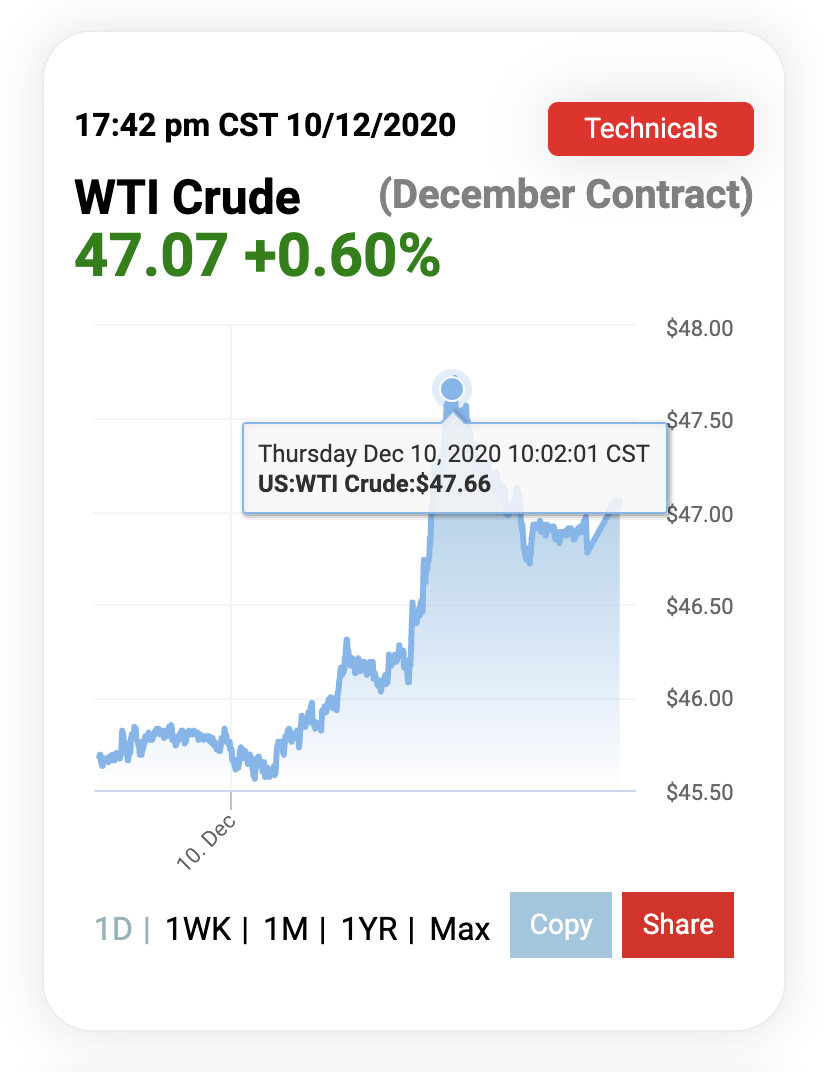This screenshot has width=824, height=1072.
Task: Copy the WTI Crude chart
Action: (560, 925)
